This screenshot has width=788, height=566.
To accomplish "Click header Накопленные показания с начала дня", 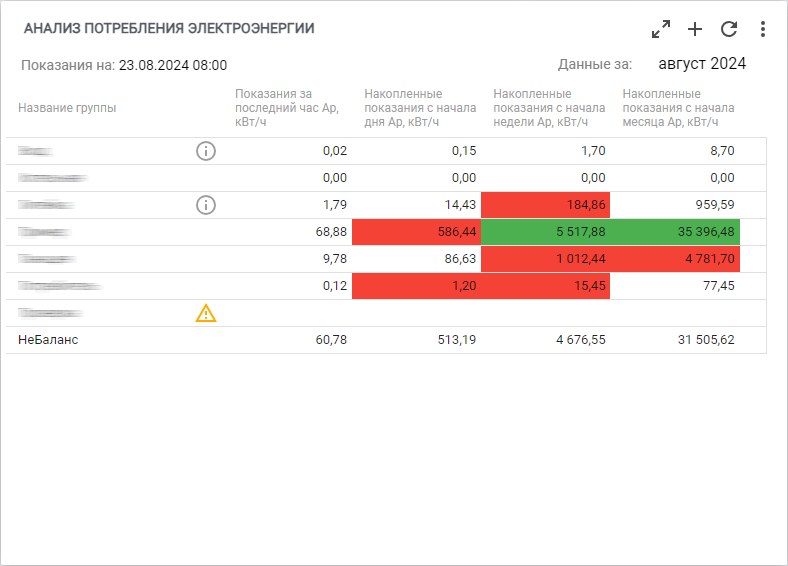I will coord(420,108).
